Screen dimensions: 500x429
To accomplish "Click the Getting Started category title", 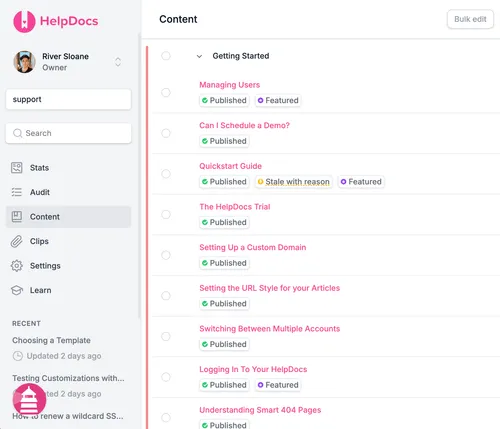I will coord(241,56).
